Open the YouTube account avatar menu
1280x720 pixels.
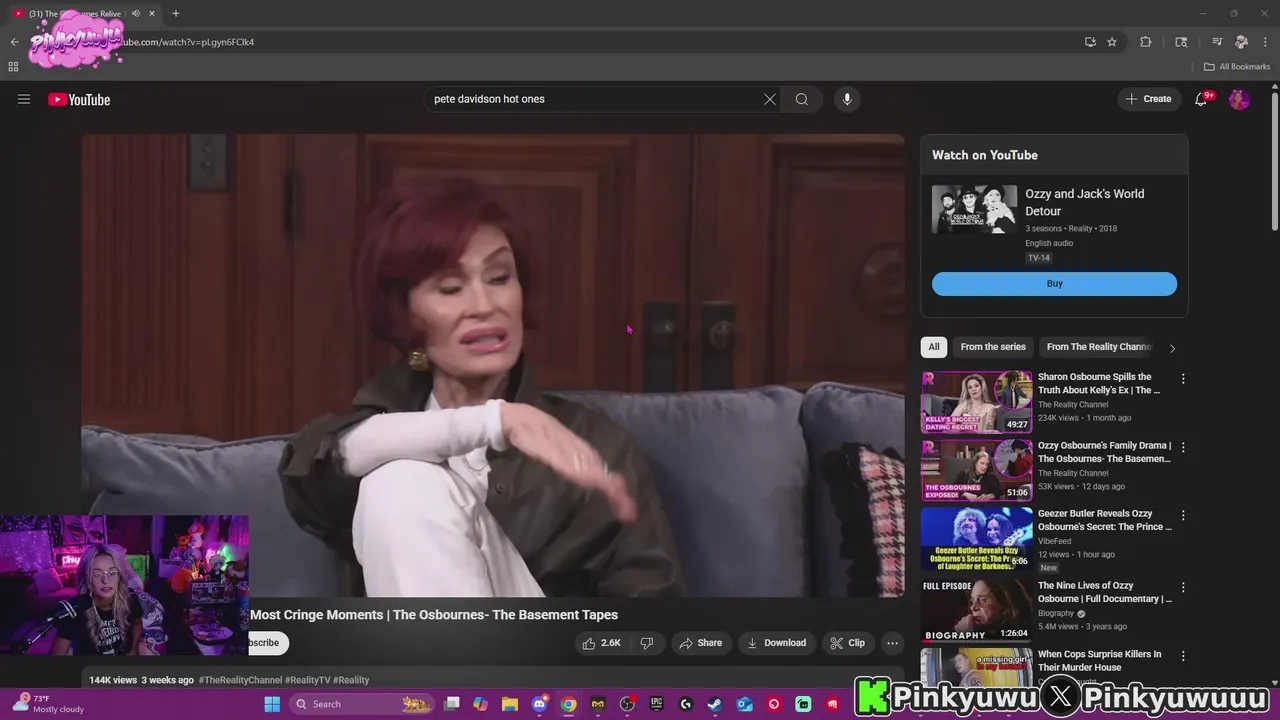(x=1239, y=99)
